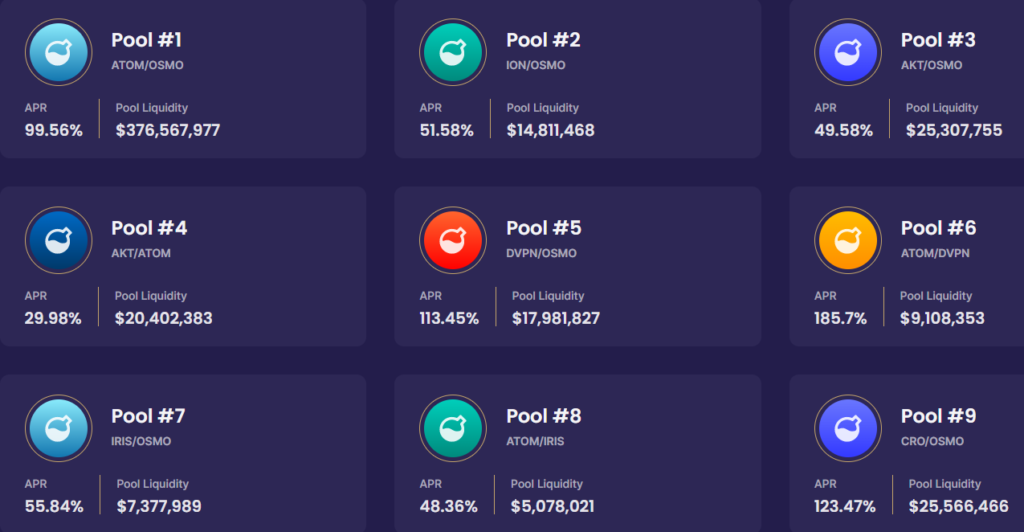Image resolution: width=1024 pixels, height=532 pixels.
Task: Click the Pool #3 AKT/OSMO purple icon
Action: click(x=848, y=52)
